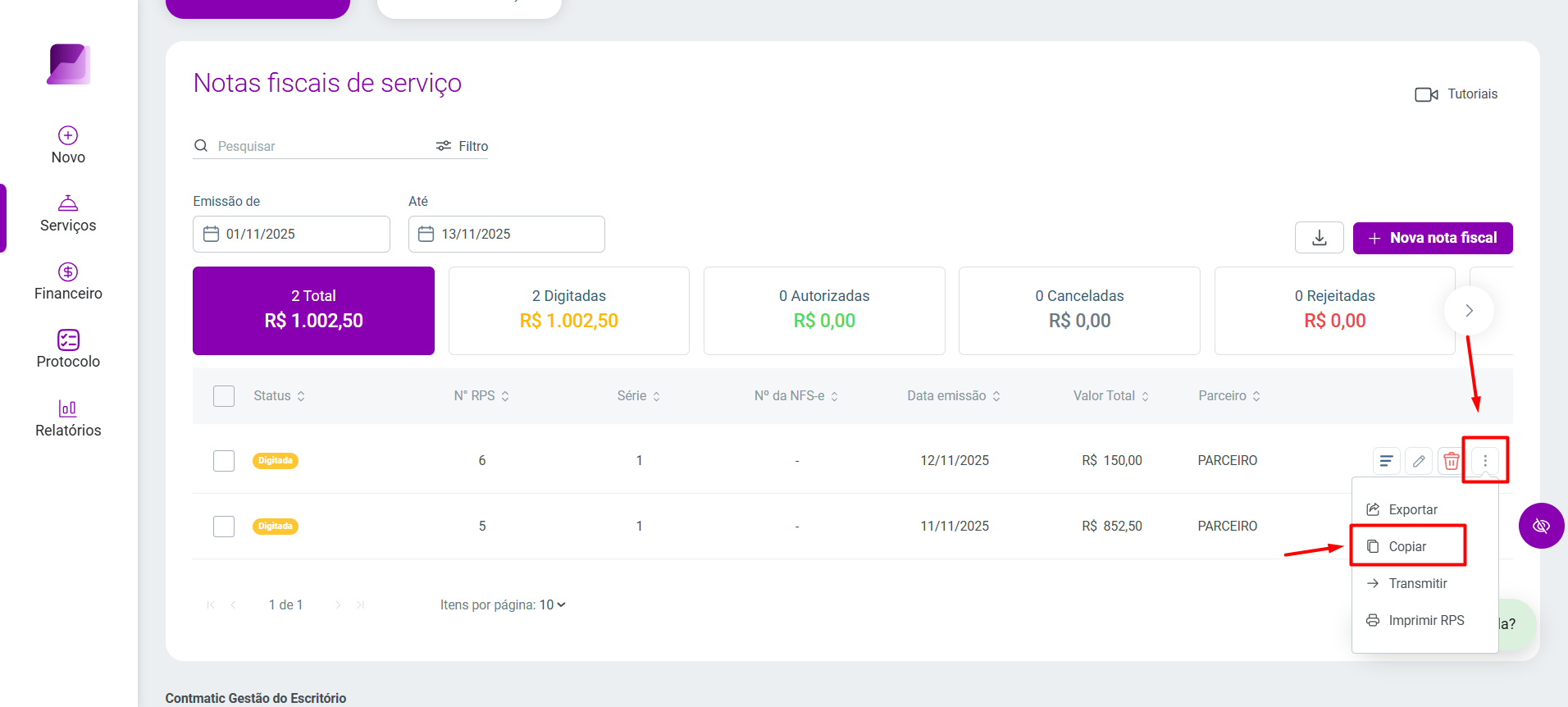Select the 0 Canceladas card
This screenshot has height=707, width=1568.
tap(1079, 311)
